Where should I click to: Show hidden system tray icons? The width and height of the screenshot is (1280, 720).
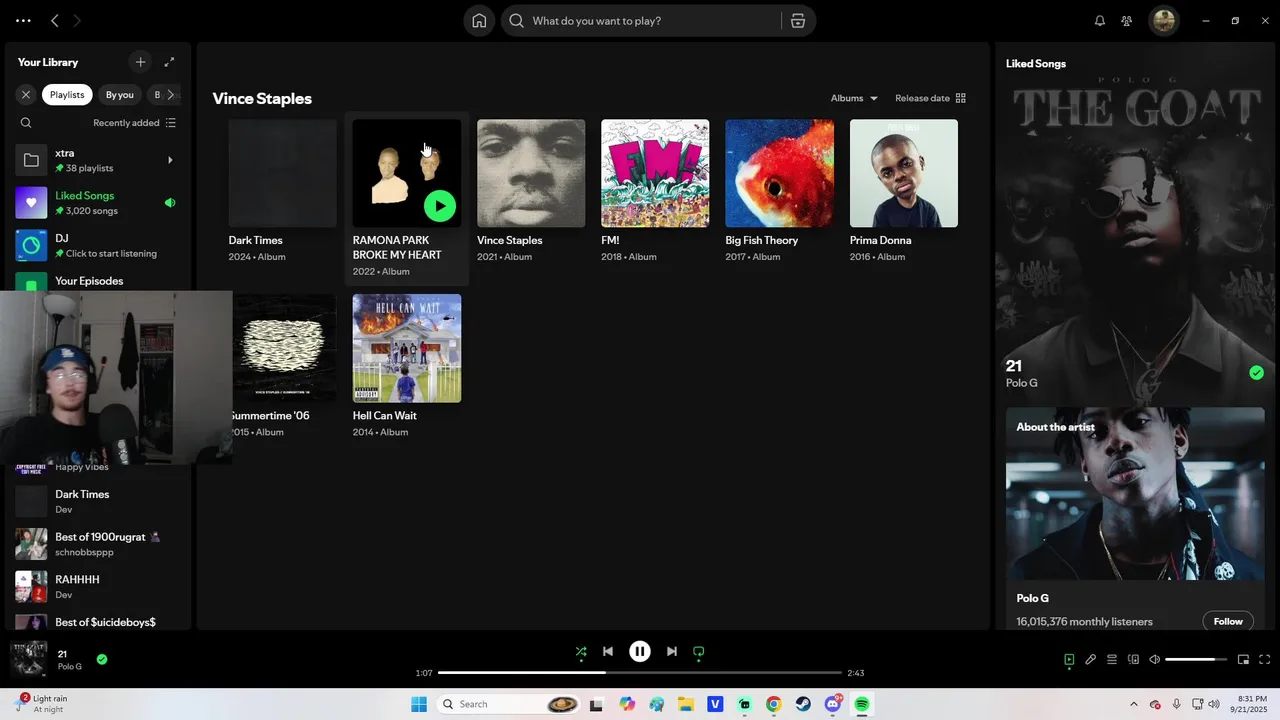(x=1133, y=704)
